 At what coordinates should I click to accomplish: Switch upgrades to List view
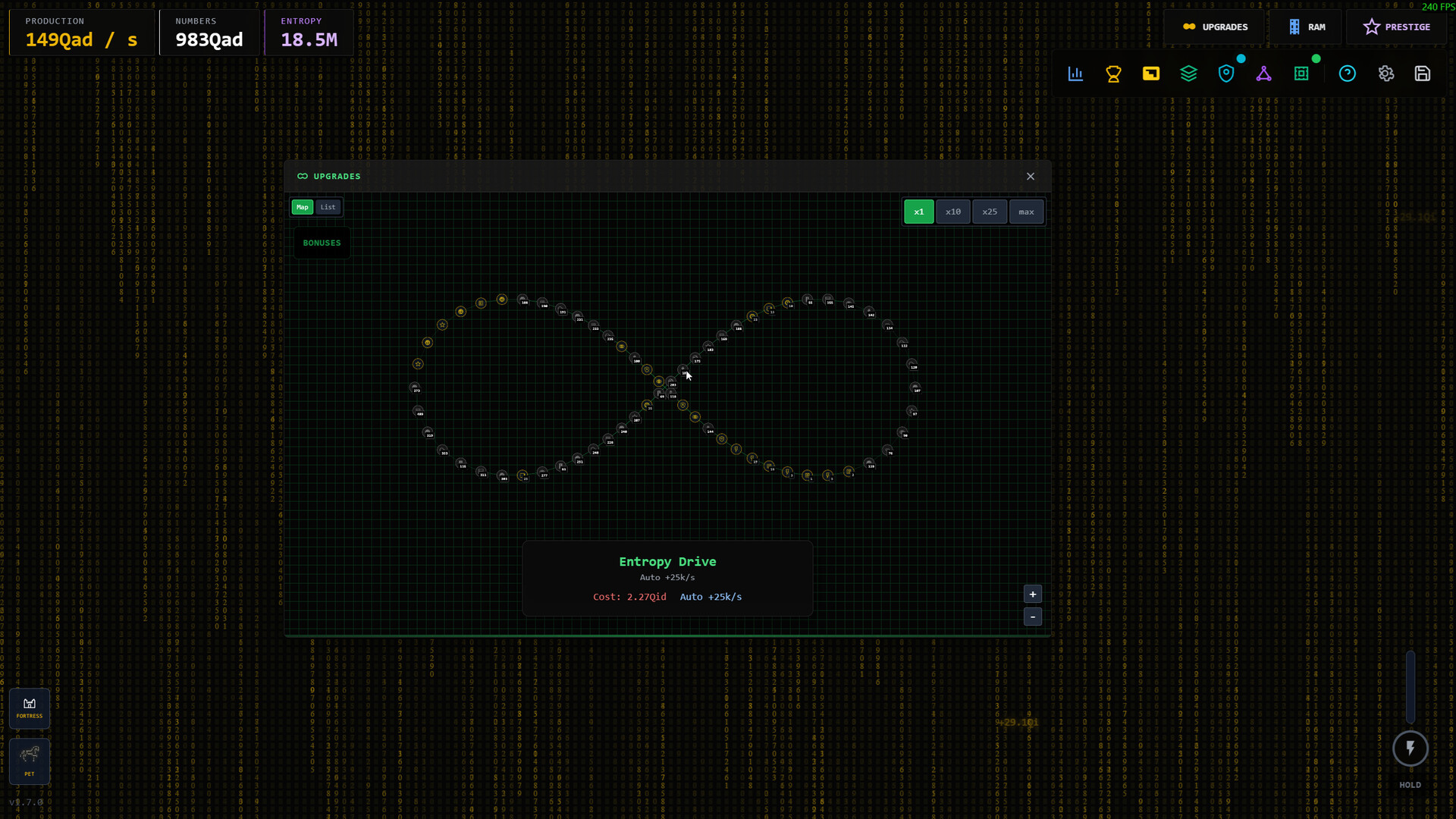coord(328,207)
